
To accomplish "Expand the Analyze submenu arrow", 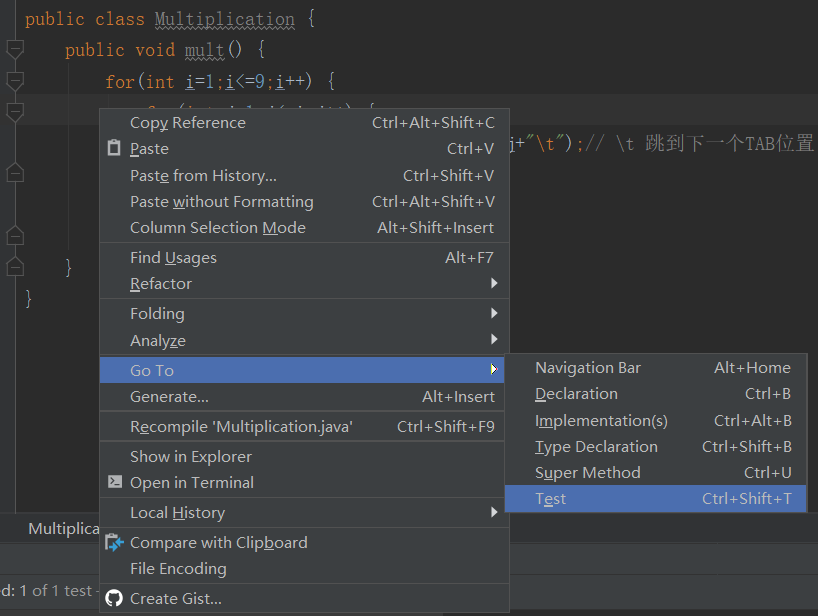I will pos(494,340).
